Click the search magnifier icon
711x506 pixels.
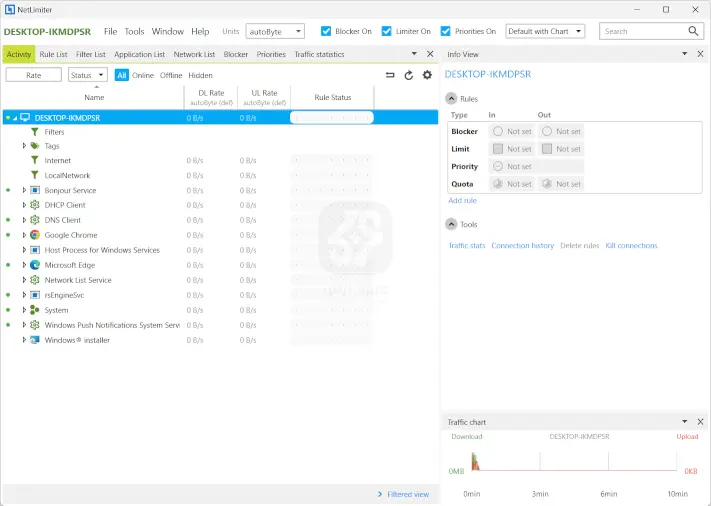(x=693, y=31)
